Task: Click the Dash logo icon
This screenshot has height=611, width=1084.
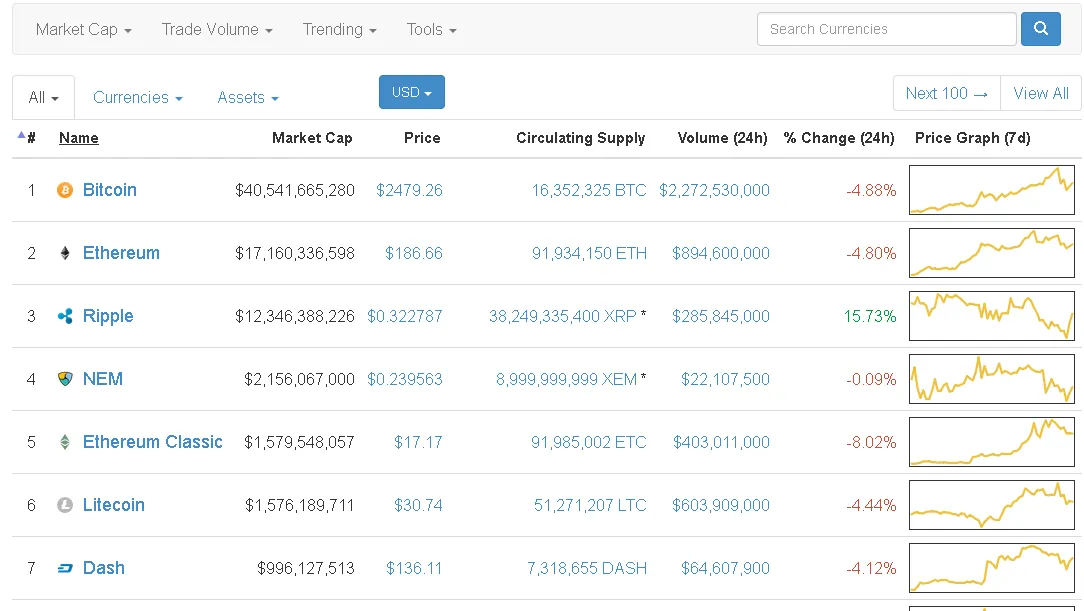Action: pos(65,568)
